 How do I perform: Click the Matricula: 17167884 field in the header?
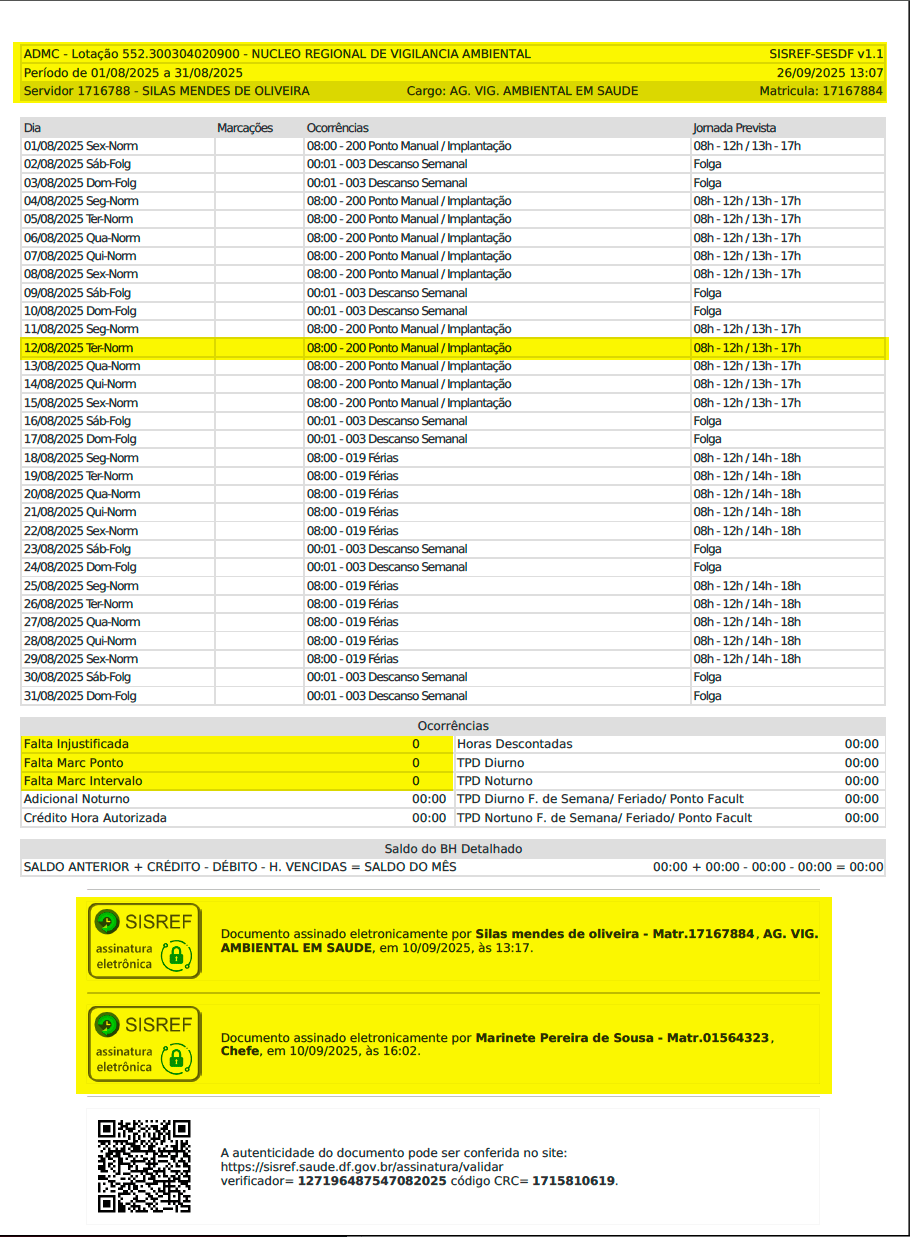[x=821, y=91]
